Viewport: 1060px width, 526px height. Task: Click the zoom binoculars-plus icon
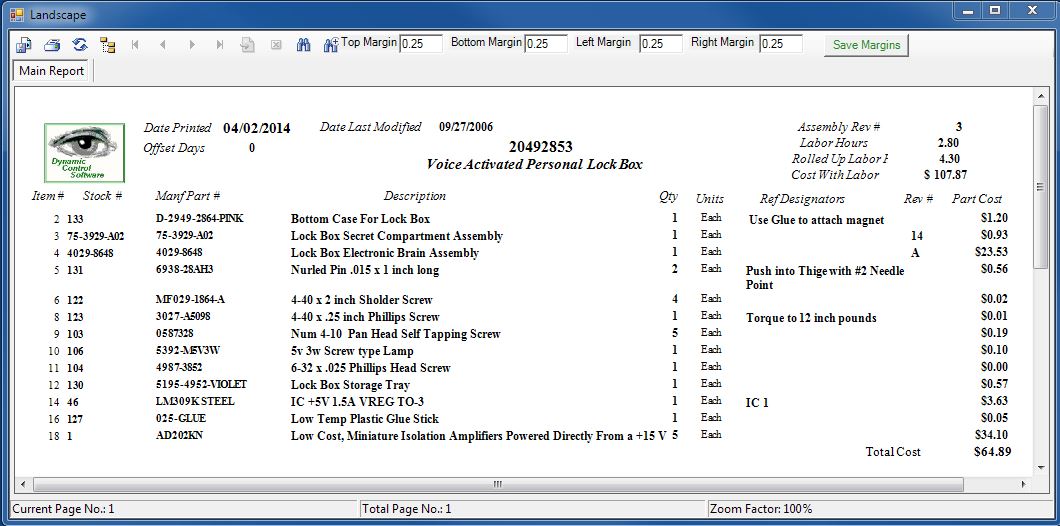pos(330,45)
